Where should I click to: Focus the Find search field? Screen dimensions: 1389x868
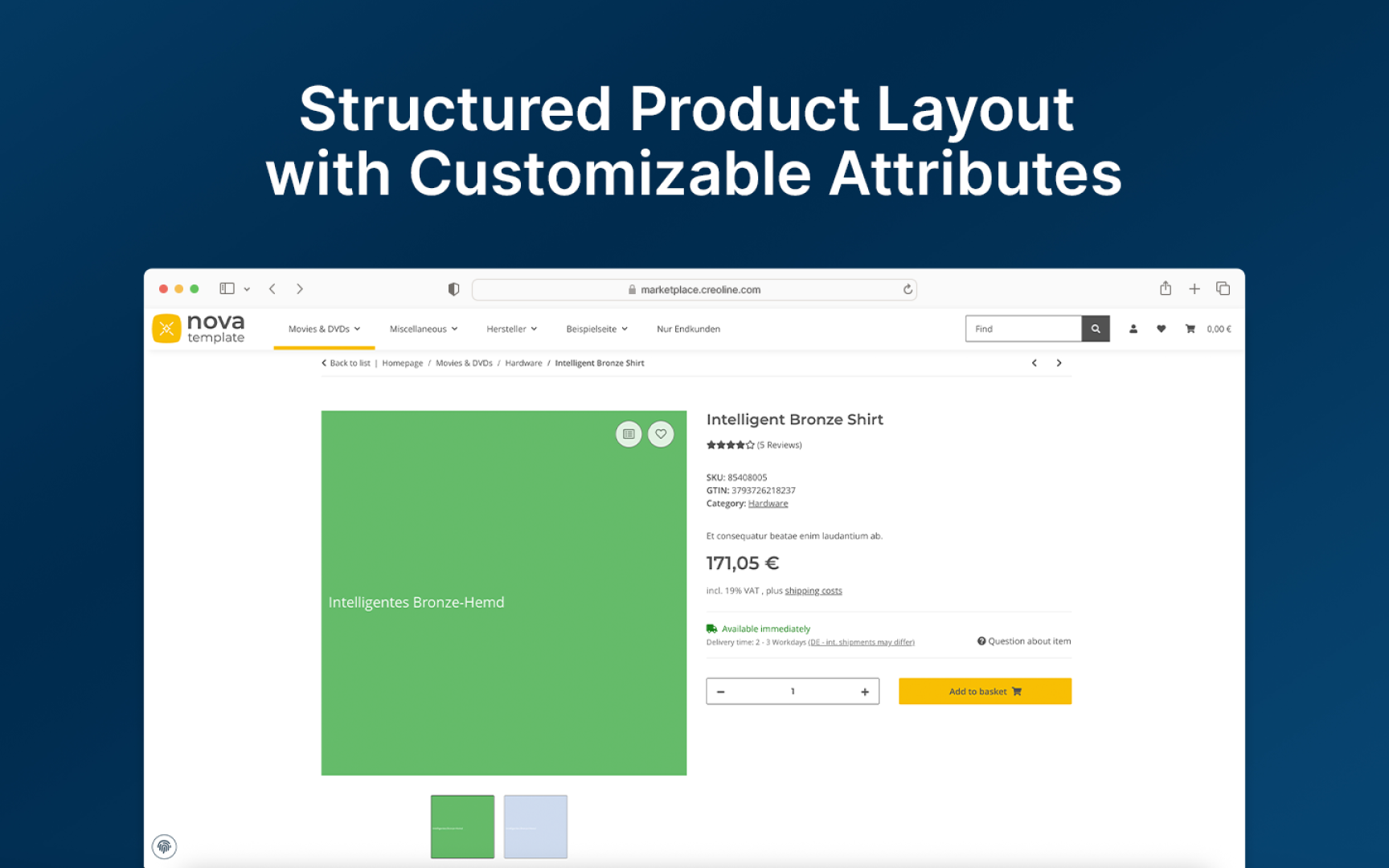(1023, 329)
